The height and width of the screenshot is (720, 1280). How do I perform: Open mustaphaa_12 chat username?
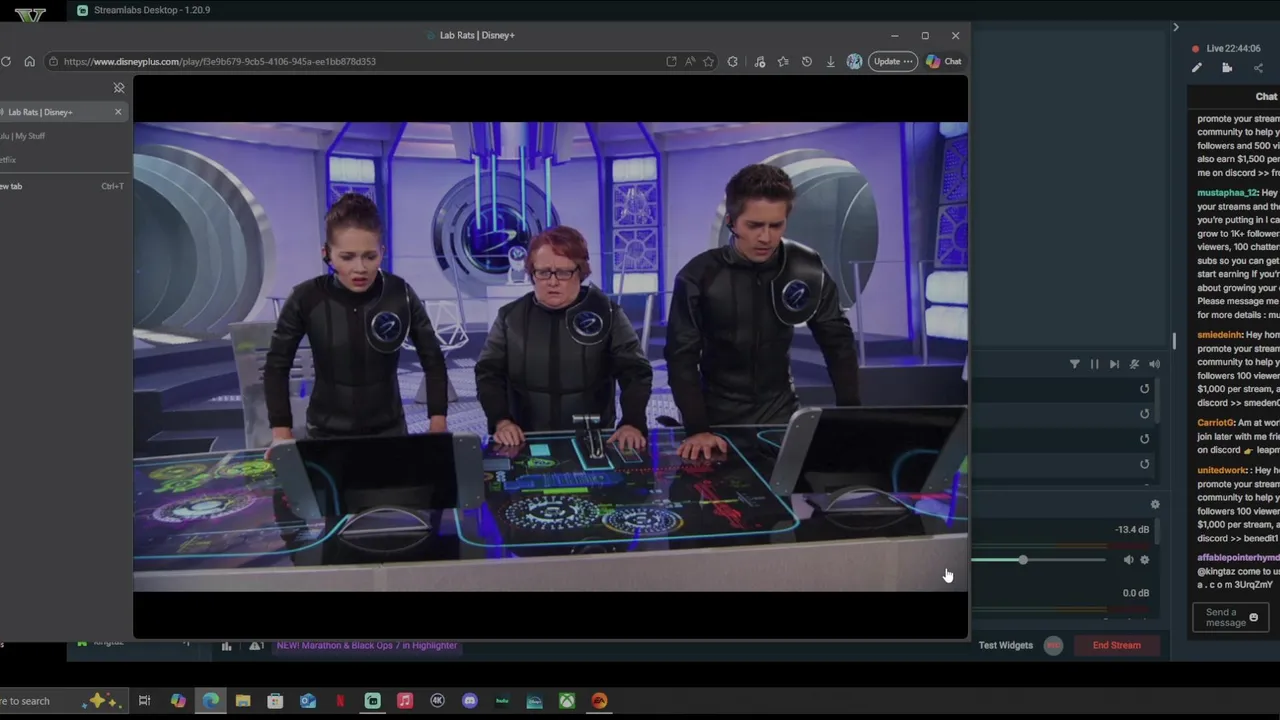(1226, 193)
